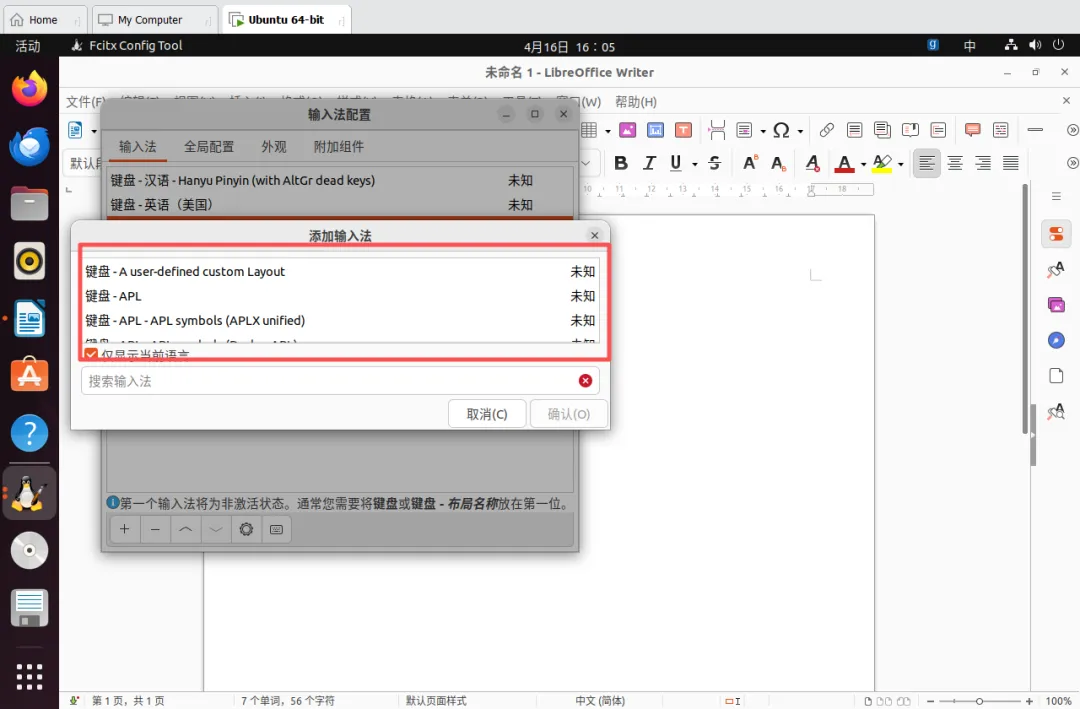Insert image via Writer toolbar
This screenshot has height=709, width=1080.
(x=627, y=130)
